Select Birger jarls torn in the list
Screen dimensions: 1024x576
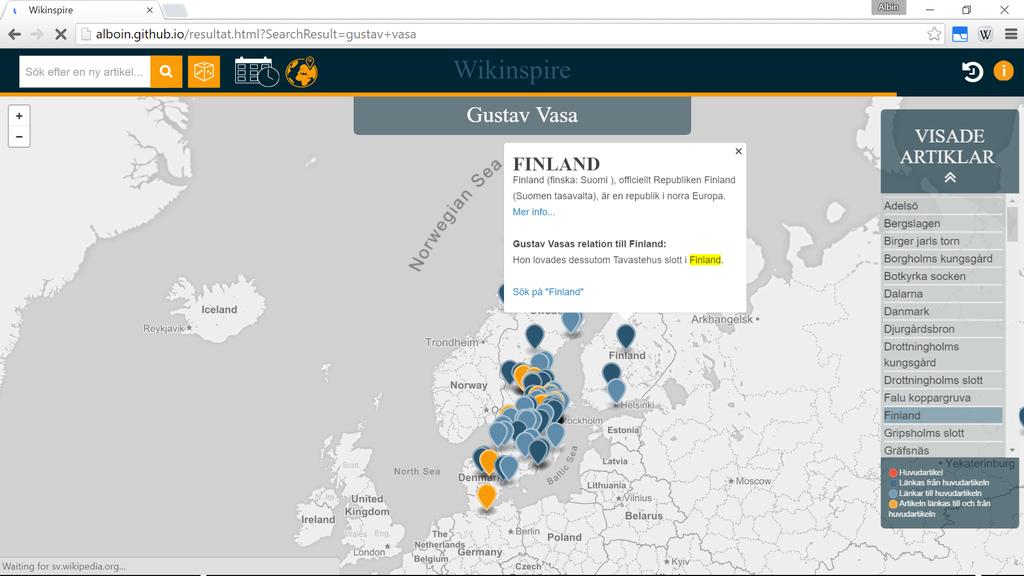942,241
